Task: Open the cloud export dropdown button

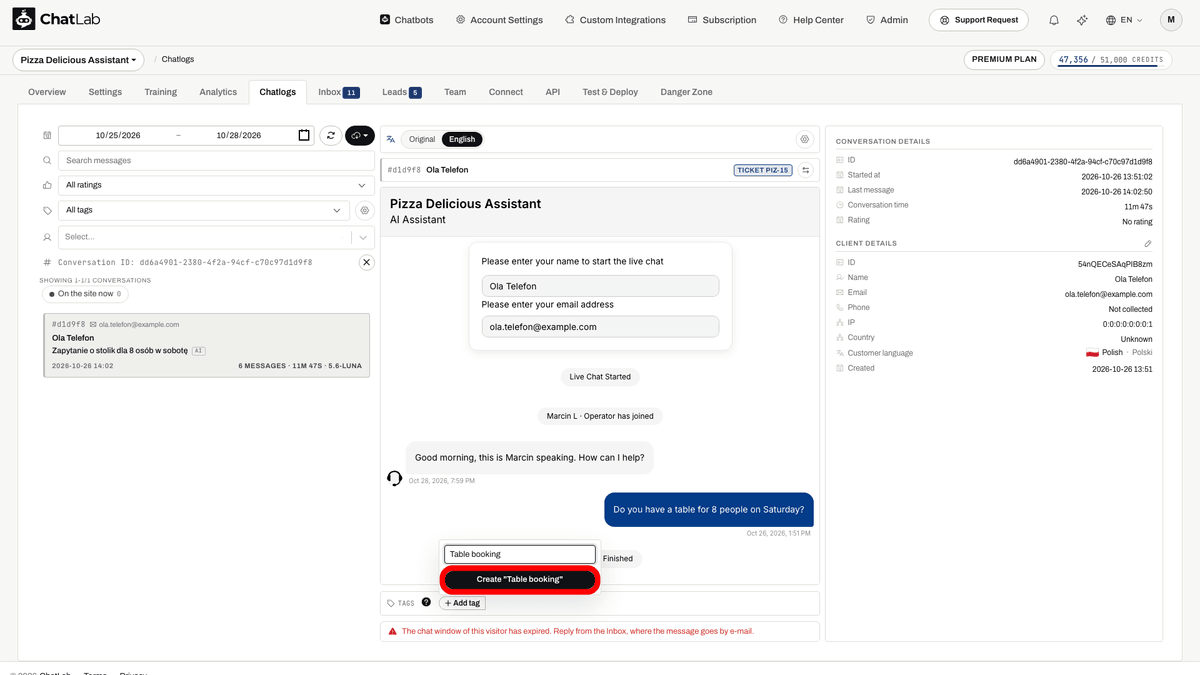Action: [360, 135]
